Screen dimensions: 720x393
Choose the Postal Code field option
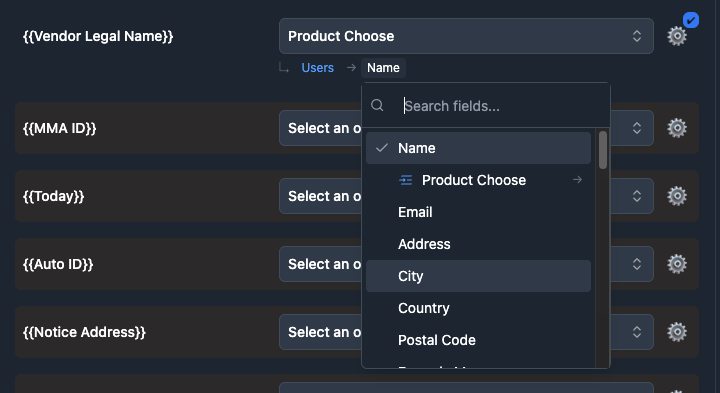(478, 340)
